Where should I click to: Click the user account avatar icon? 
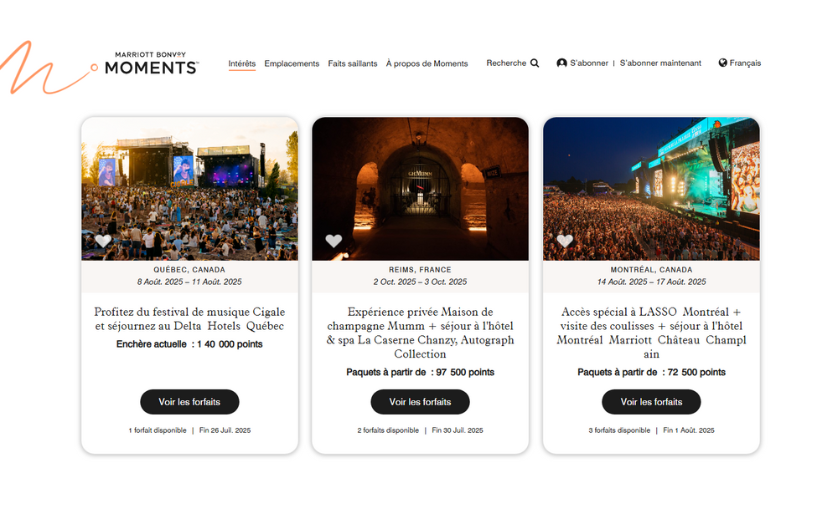coord(562,63)
